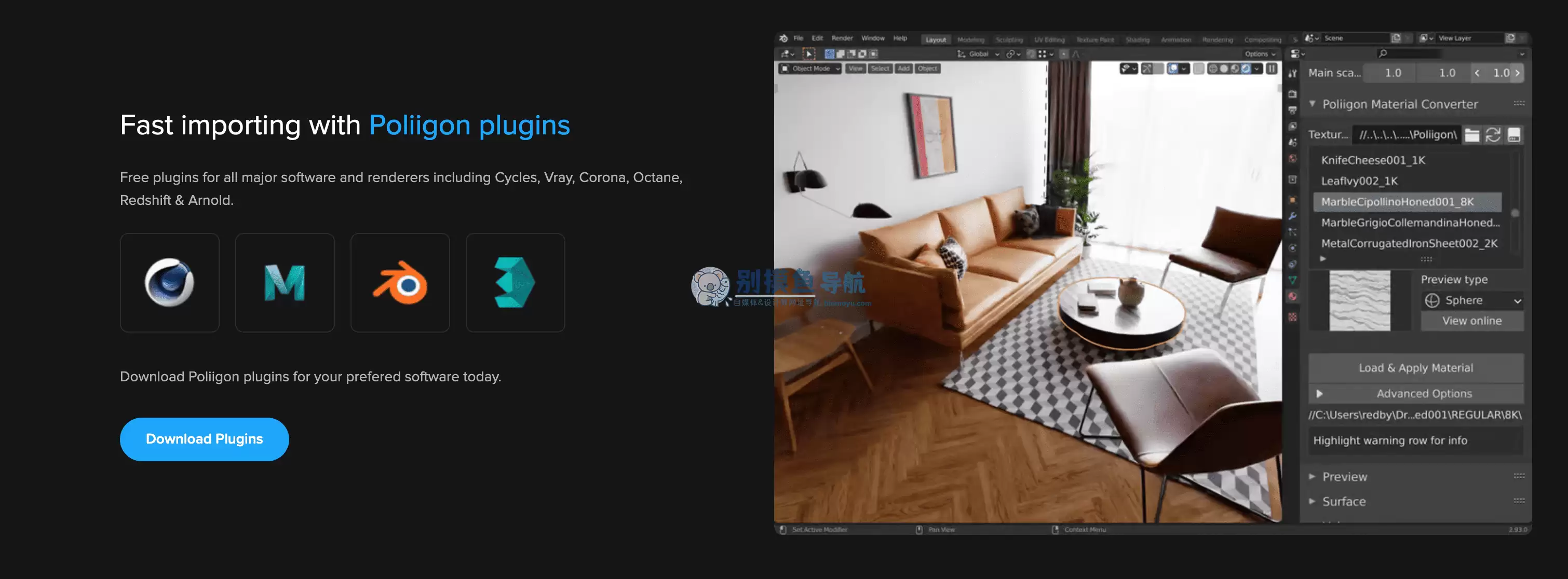Screen dimensions: 1568x579
Task: Click the new view layer icon
Action: [x=1510, y=38]
